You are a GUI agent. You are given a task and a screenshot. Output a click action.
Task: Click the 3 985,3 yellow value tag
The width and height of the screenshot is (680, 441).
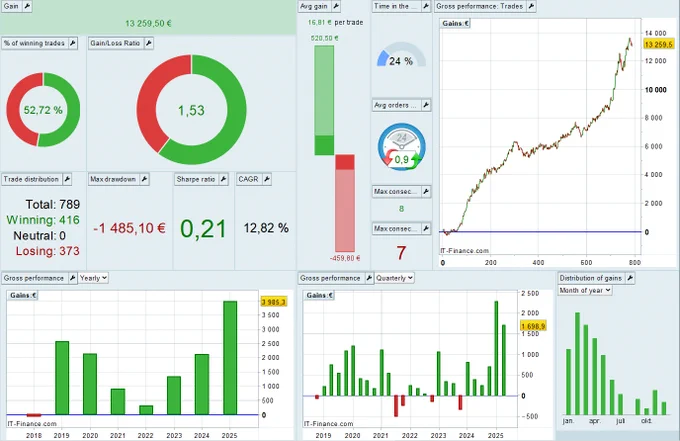coord(273,302)
